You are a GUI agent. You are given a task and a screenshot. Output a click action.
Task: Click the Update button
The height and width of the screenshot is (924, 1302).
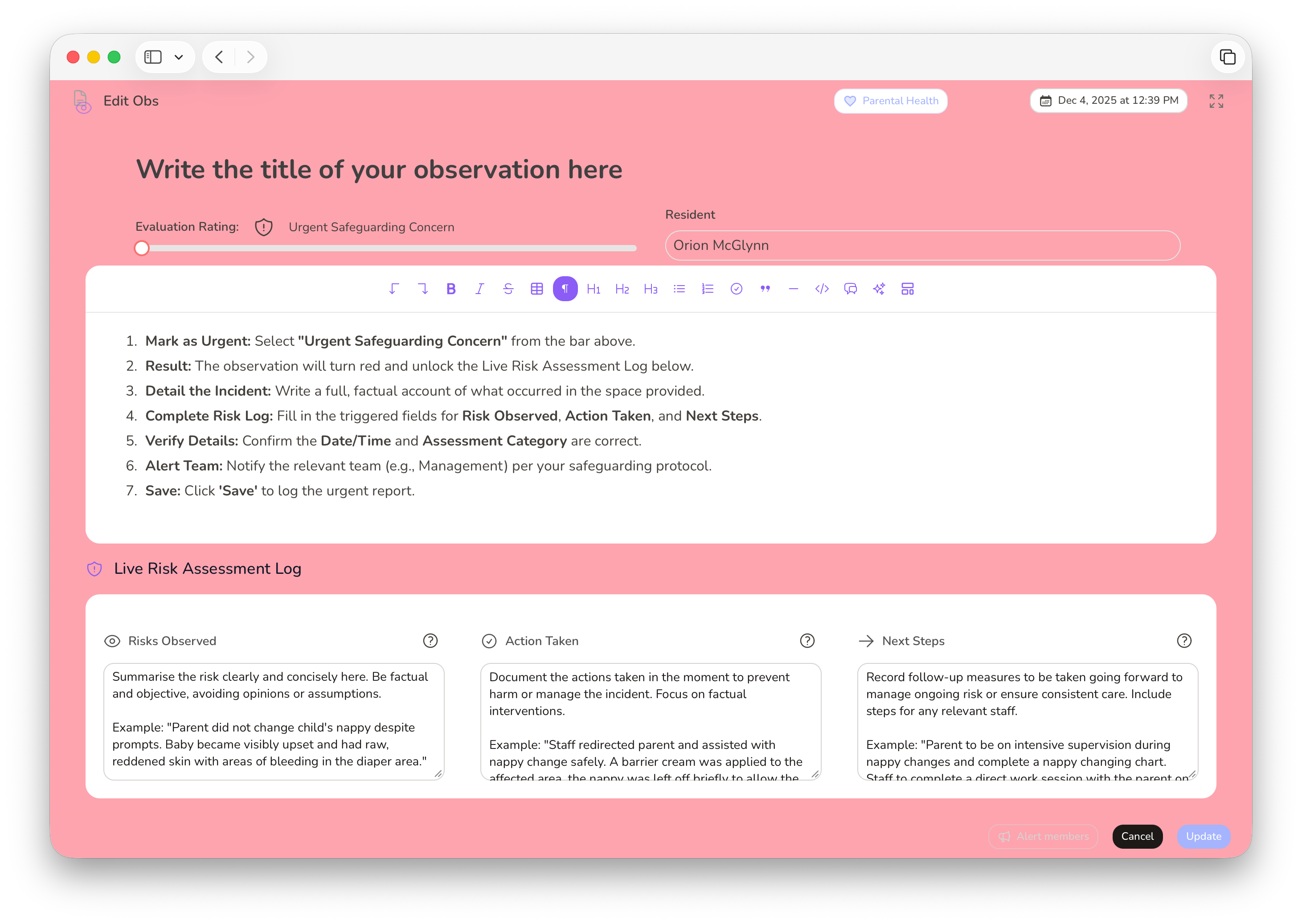point(1203,836)
